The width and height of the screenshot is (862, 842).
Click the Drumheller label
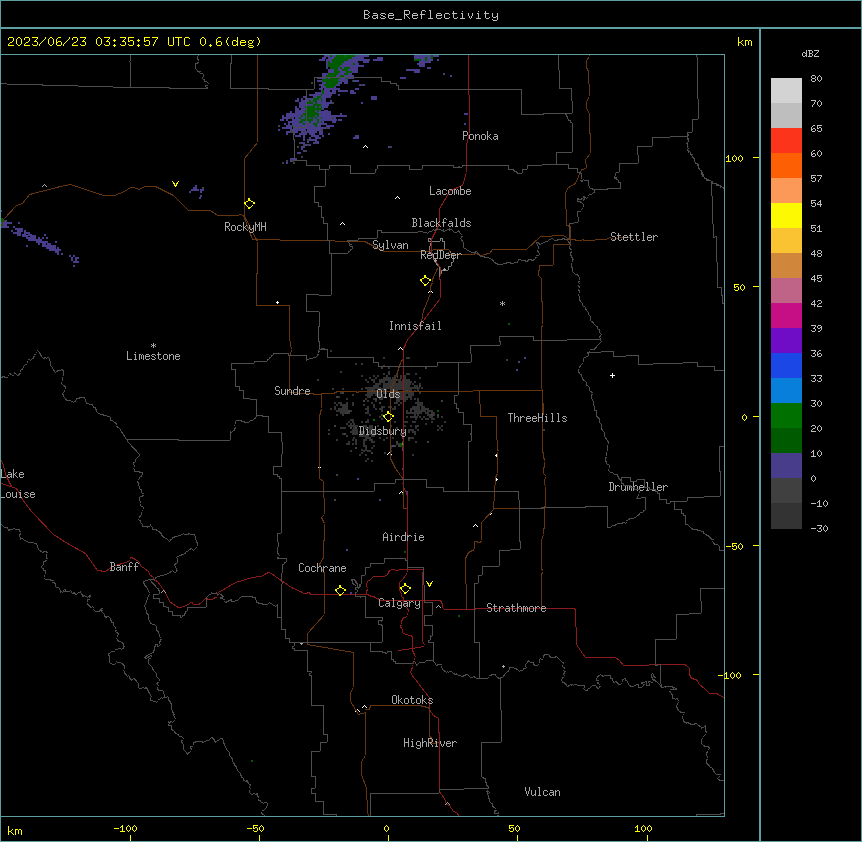[638, 487]
